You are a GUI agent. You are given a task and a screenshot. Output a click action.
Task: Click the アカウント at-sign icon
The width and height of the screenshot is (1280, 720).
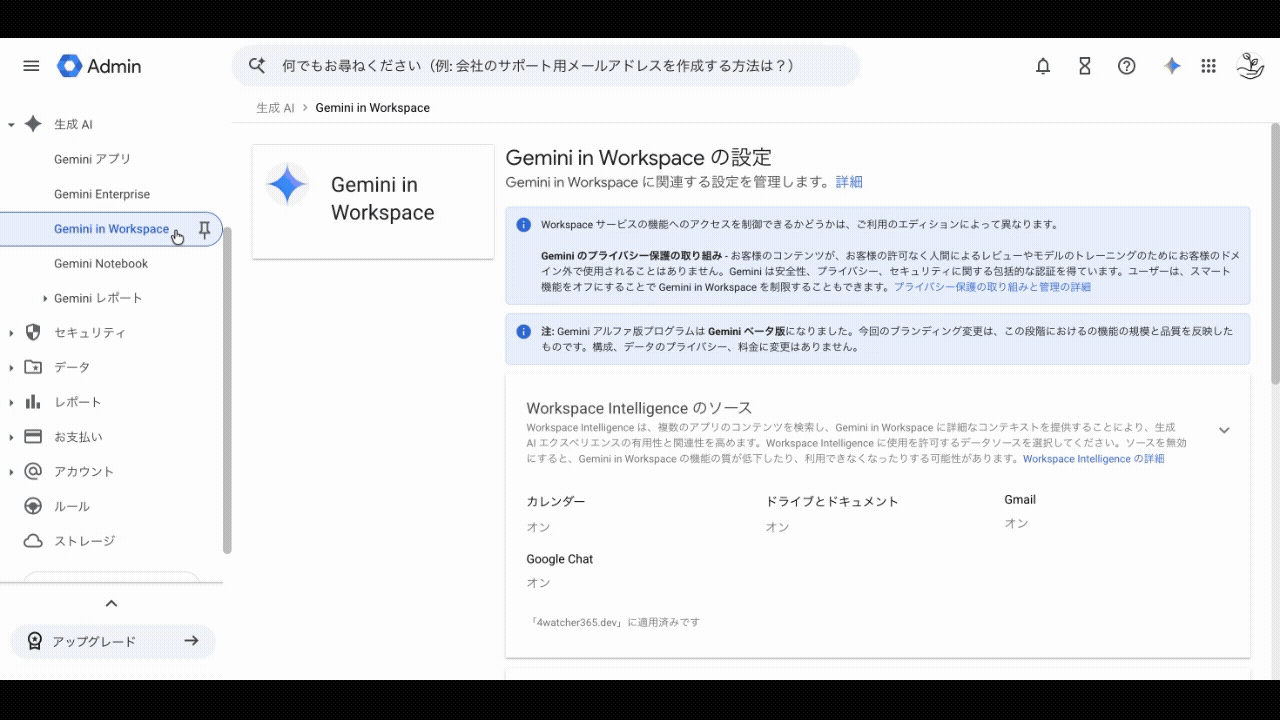click(x=33, y=471)
